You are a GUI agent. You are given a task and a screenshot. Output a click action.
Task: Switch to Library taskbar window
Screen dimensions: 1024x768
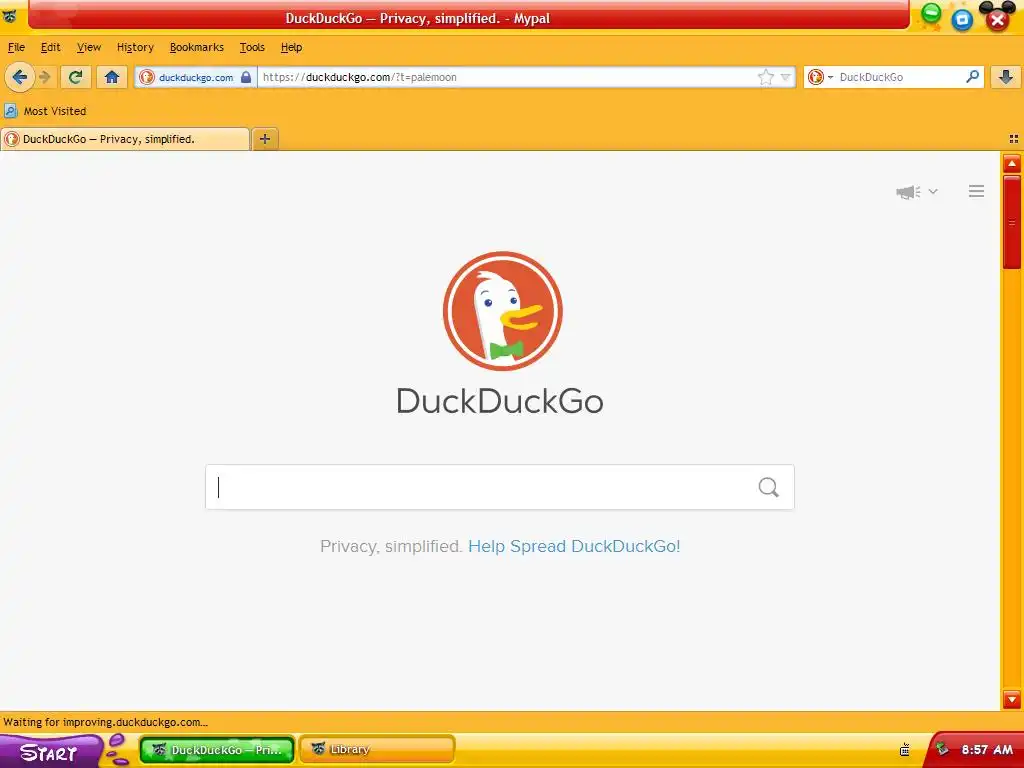pos(377,750)
